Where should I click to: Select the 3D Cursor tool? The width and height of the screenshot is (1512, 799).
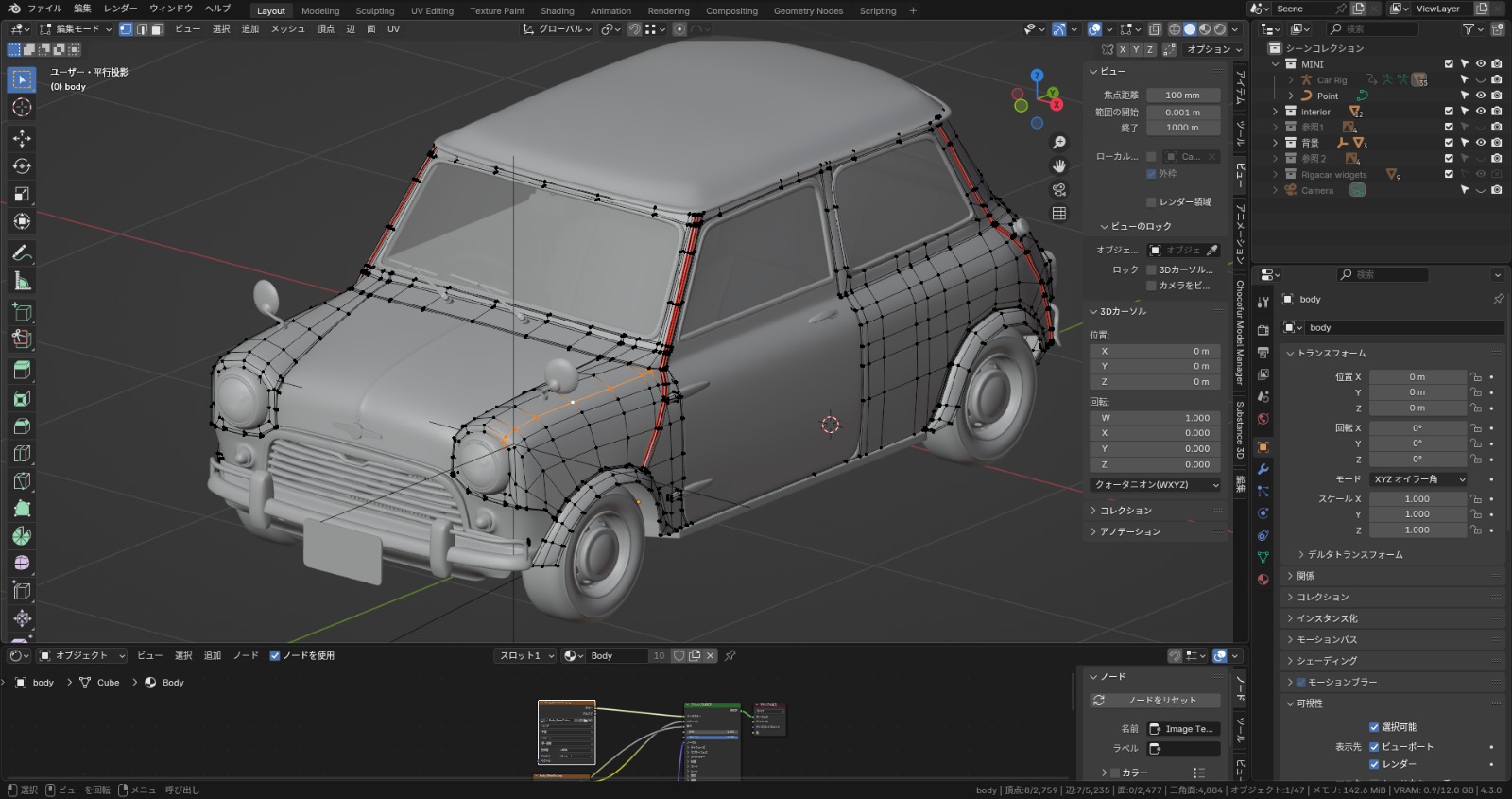(22, 108)
